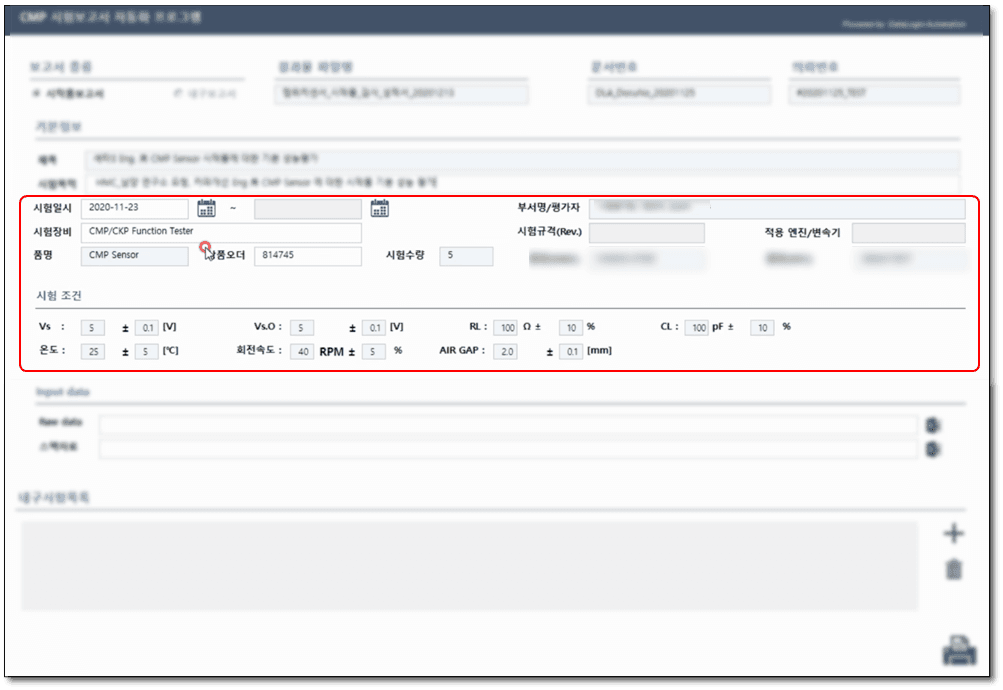Click the 시험일시 label

[x=52, y=208]
